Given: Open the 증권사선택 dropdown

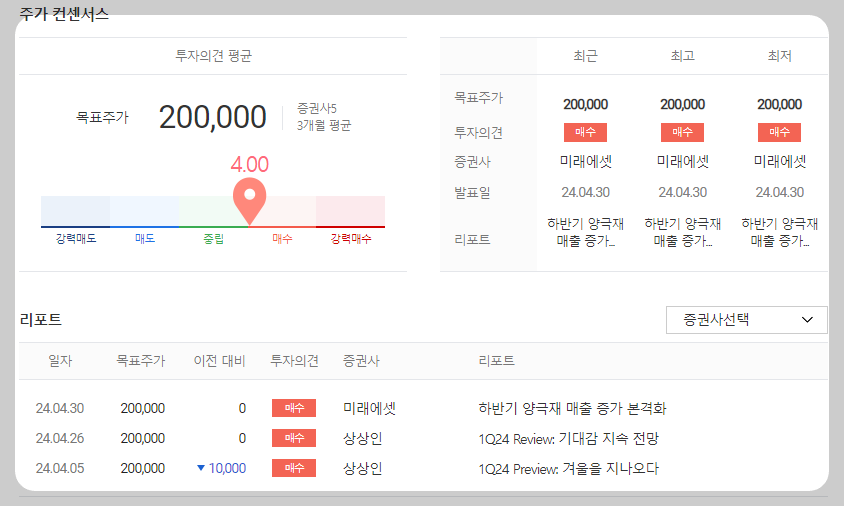Looking at the screenshot, I should point(747,320).
